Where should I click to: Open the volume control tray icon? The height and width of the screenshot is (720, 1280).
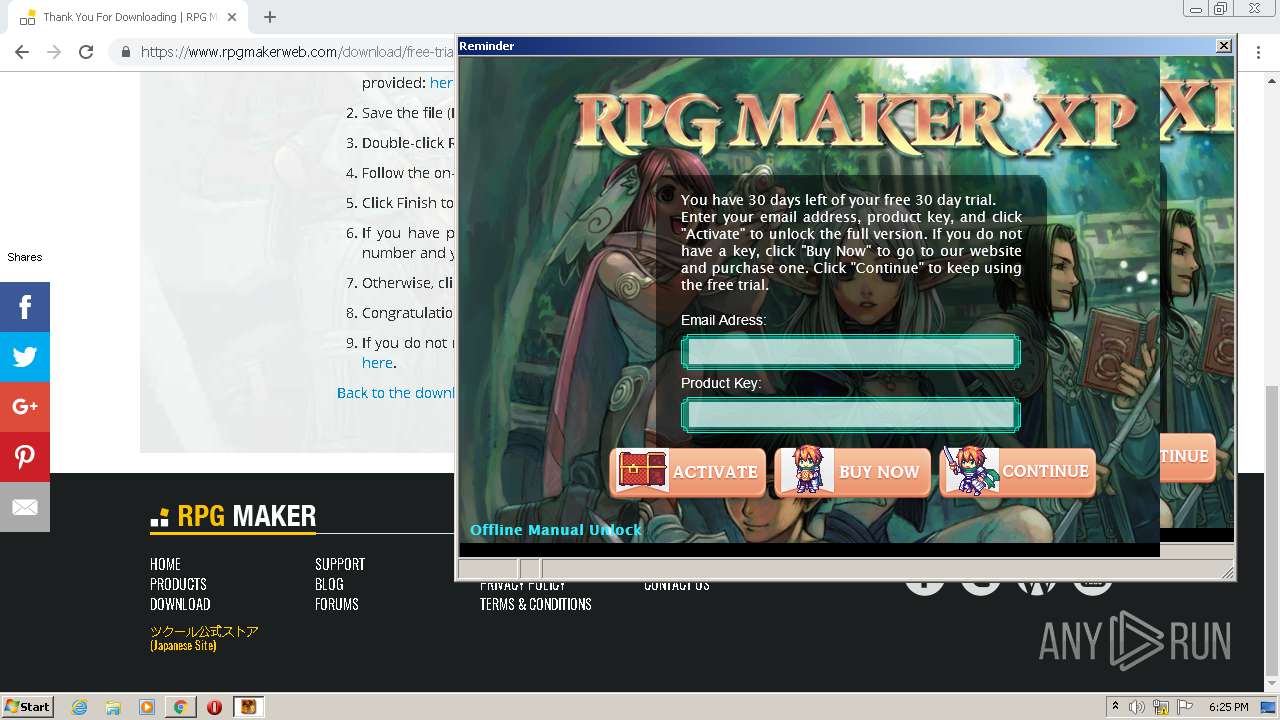tap(1137, 707)
